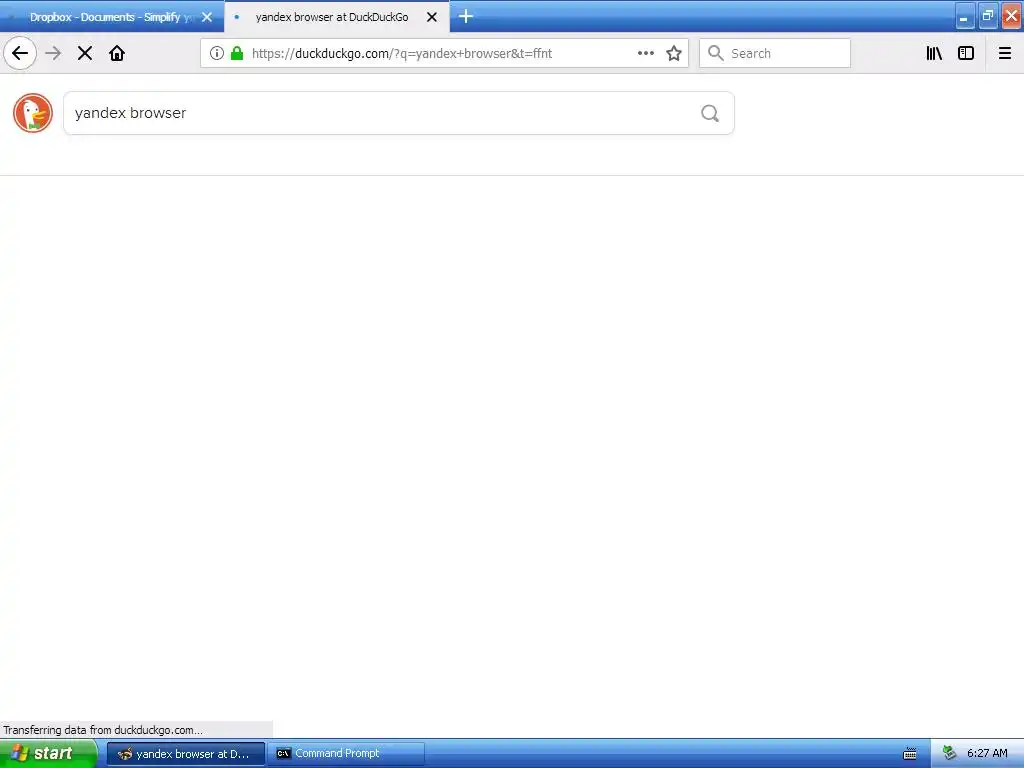Restore down the Firefox window

coord(988,16)
